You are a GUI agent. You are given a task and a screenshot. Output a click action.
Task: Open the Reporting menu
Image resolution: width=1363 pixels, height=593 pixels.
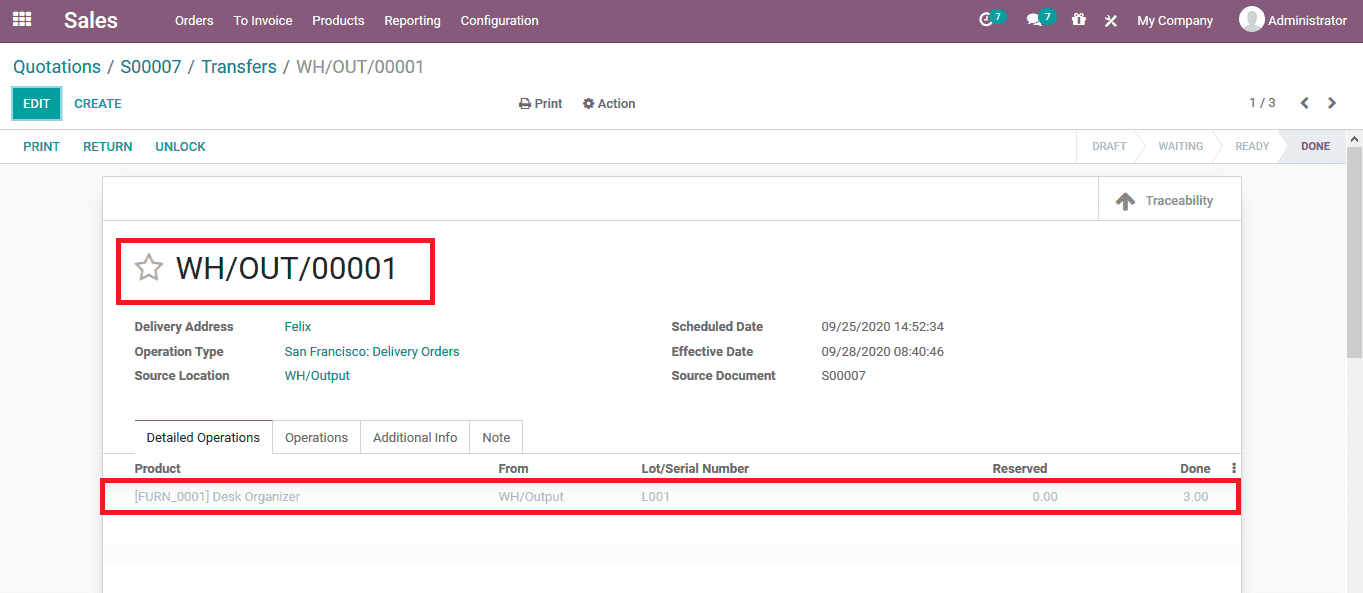412,20
